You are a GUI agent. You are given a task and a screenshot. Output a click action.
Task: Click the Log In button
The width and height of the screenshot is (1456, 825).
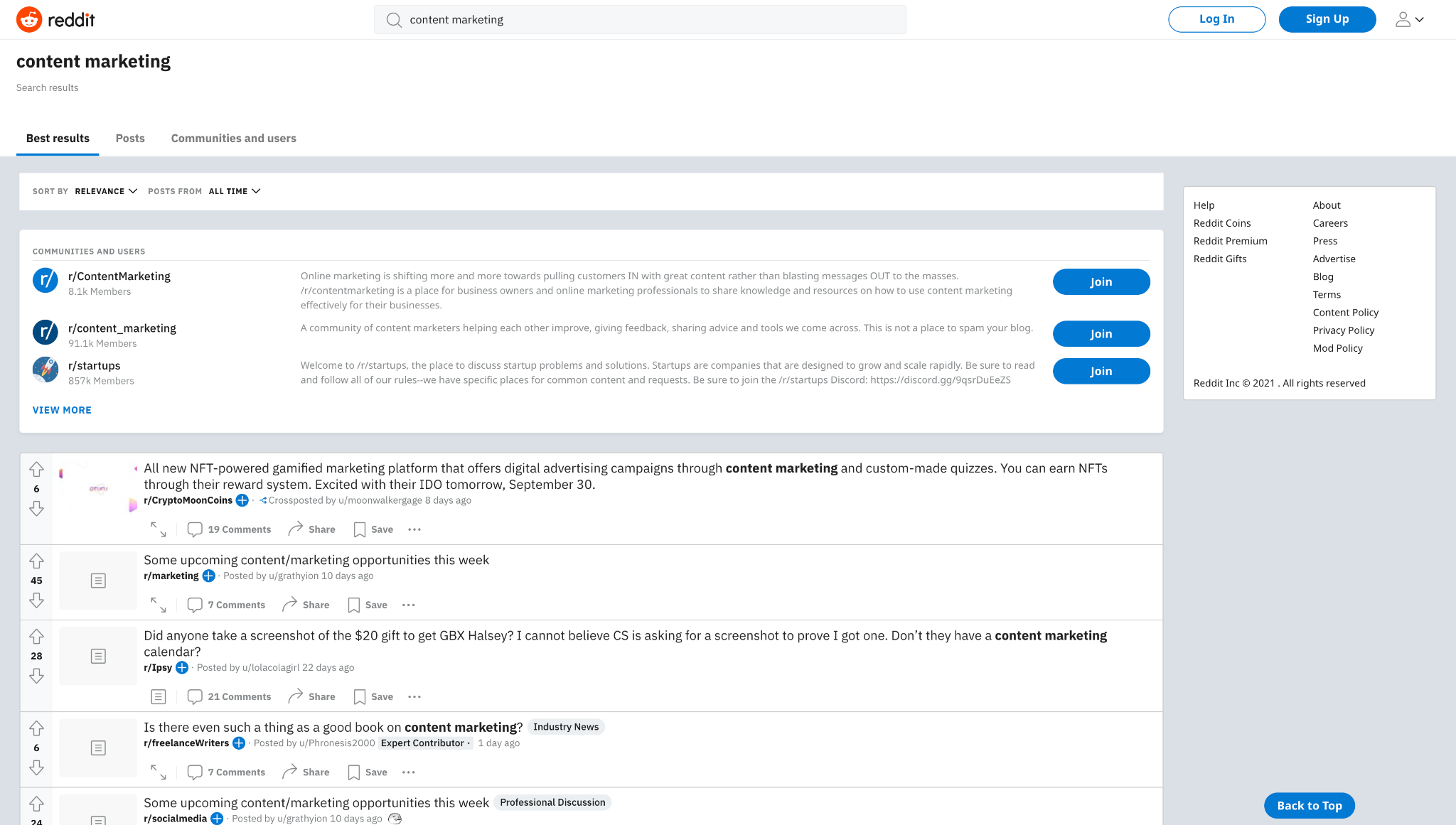pyautogui.click(x=1216, y=19)
